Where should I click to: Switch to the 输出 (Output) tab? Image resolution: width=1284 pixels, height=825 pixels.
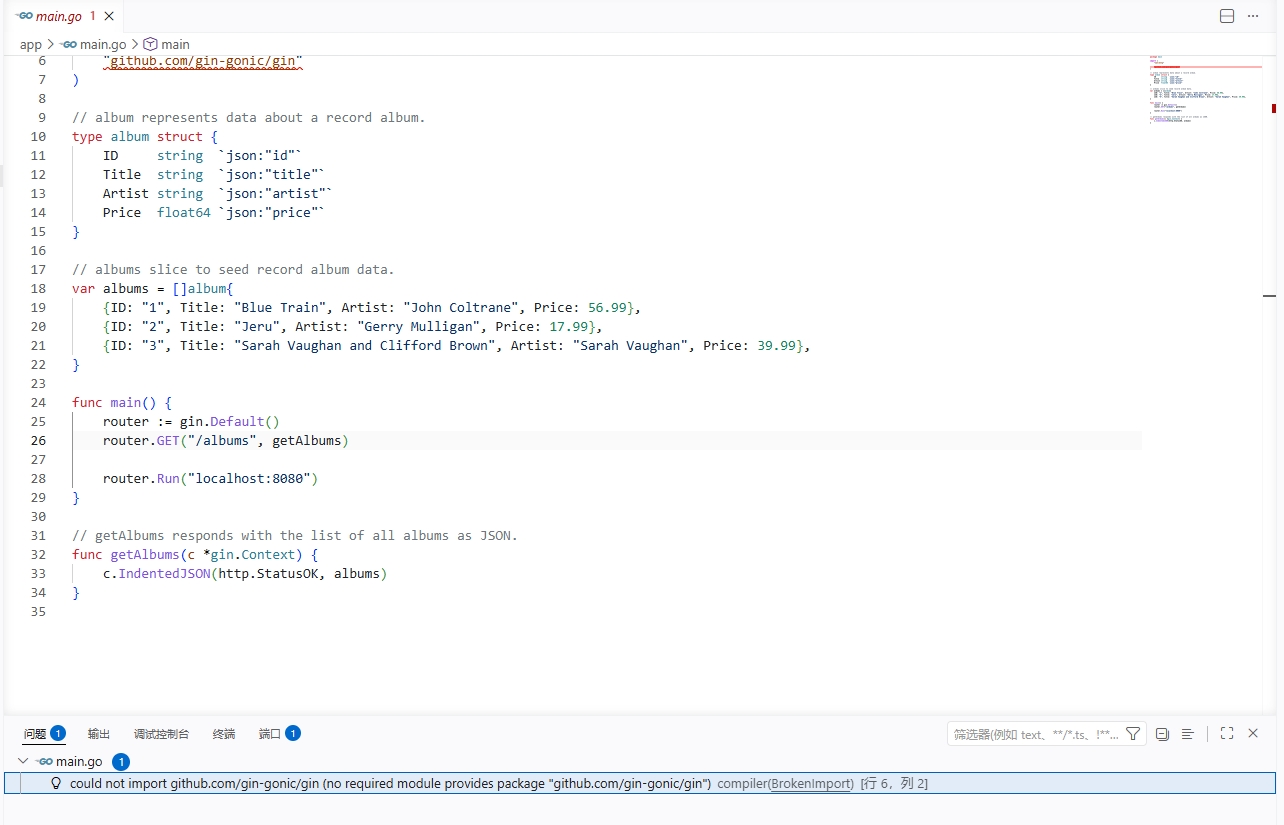pos(99,734)
